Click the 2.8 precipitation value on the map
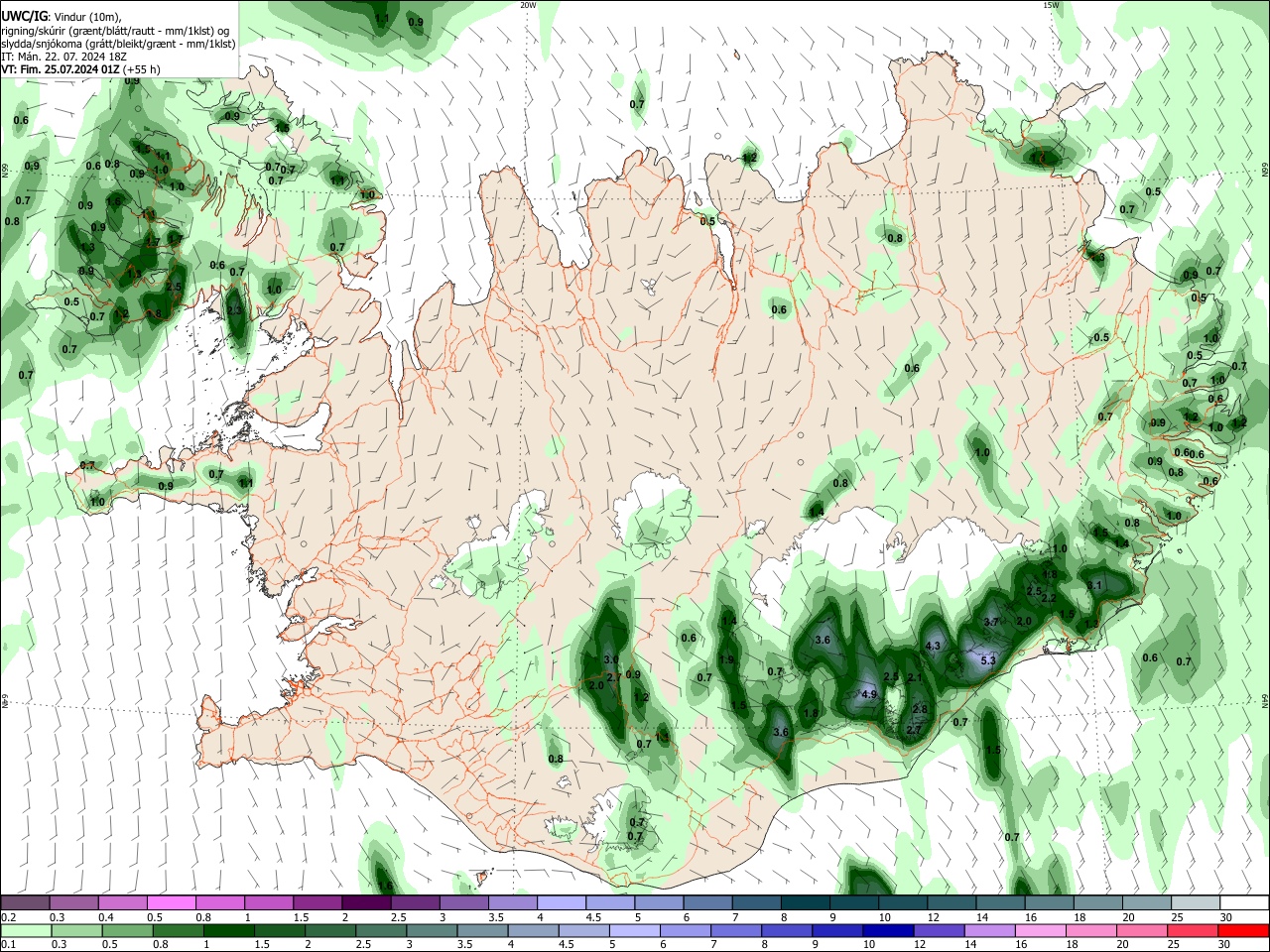 pyautogui.click(x=920, y=709)
